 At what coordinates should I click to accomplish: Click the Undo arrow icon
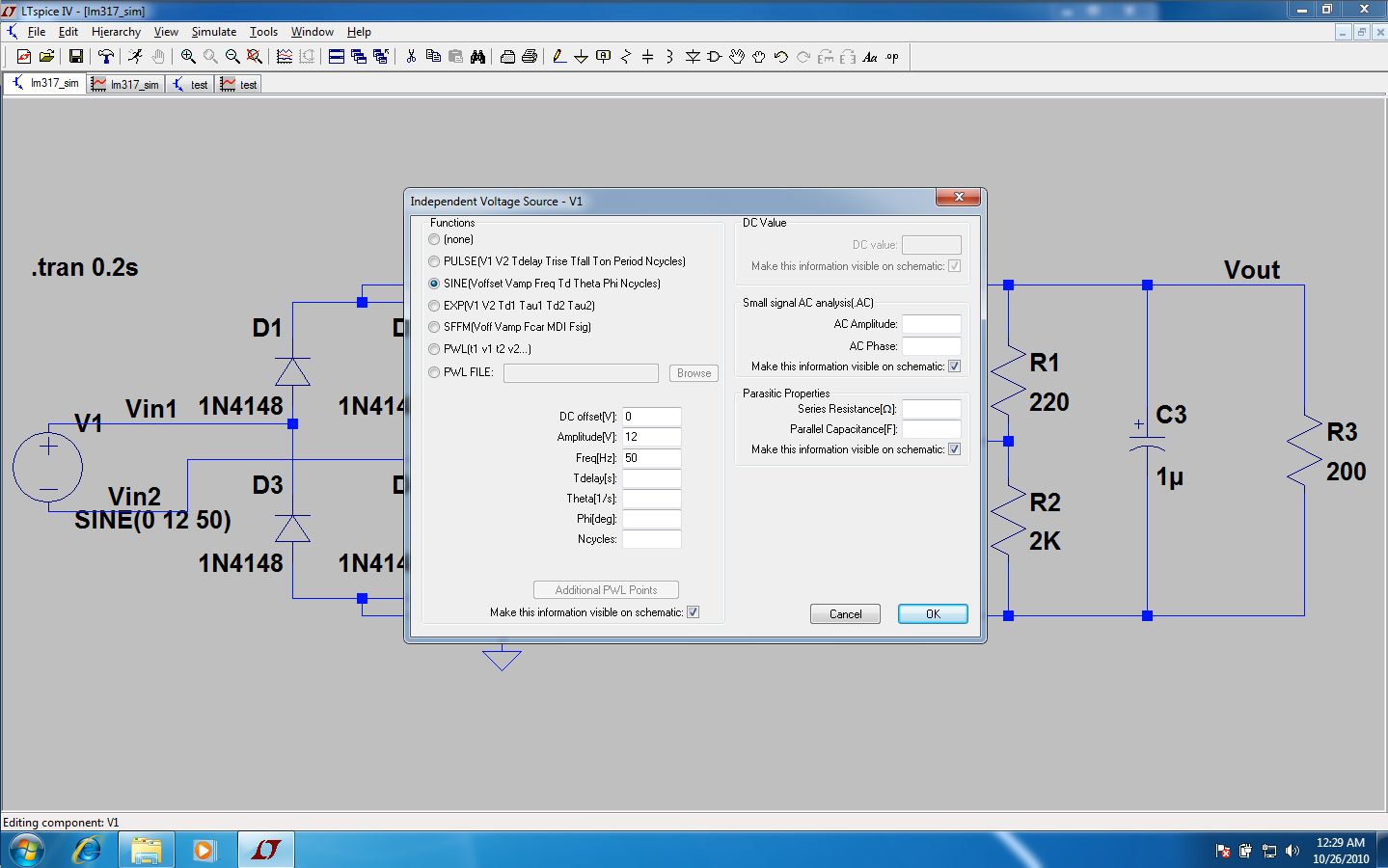coord(781,57)
